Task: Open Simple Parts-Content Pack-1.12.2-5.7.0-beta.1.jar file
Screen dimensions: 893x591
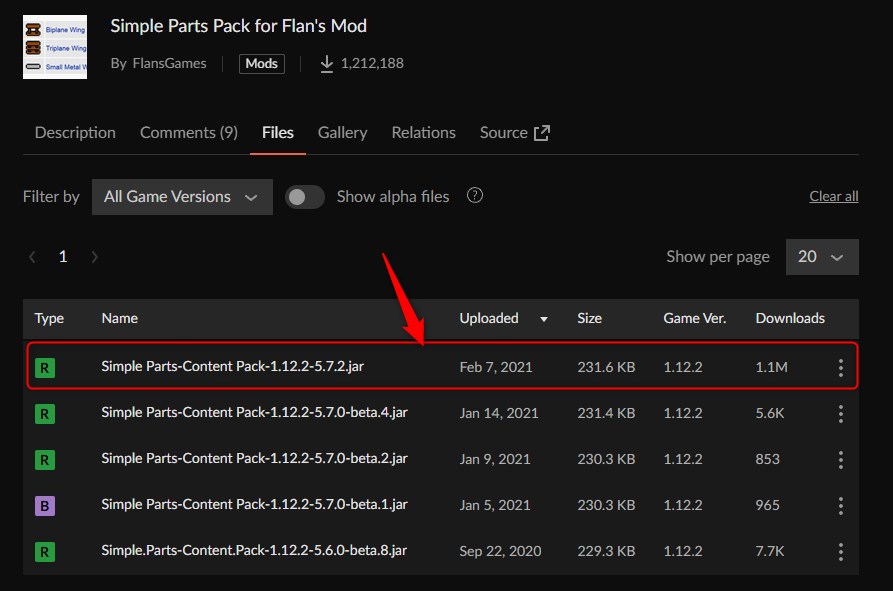Action: pos(255,504)
